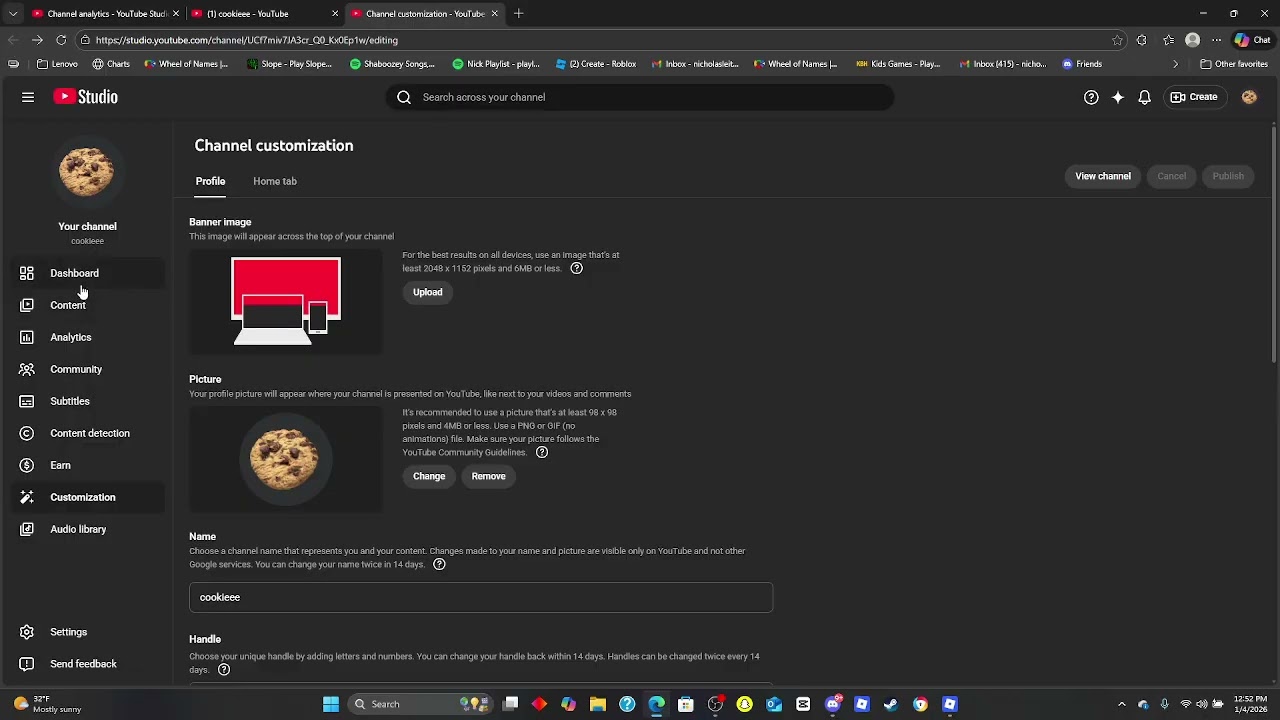
Task: Open the Create - Roblox bookmark
Action: pos(596,64)
